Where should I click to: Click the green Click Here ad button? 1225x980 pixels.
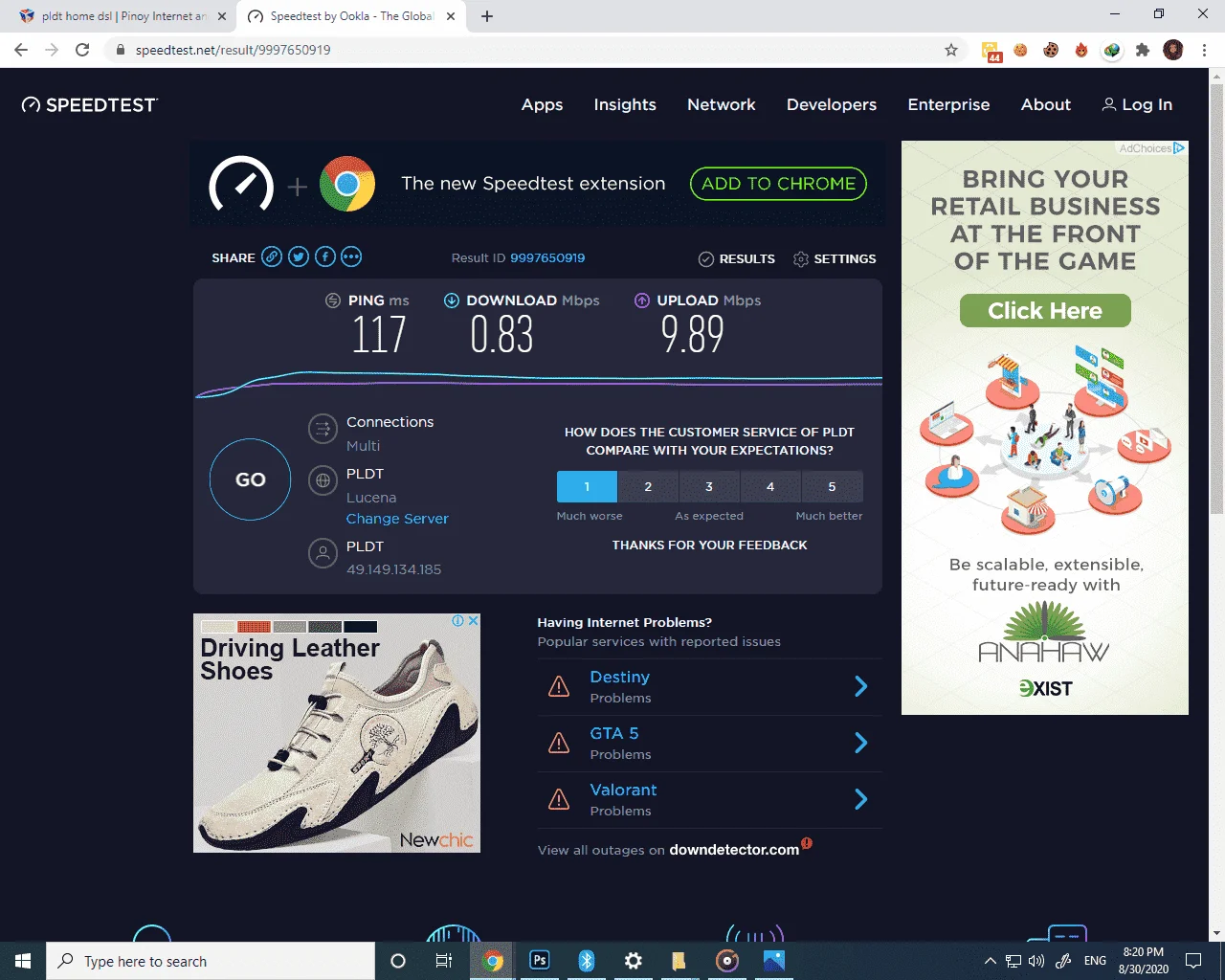[1045, 311]
